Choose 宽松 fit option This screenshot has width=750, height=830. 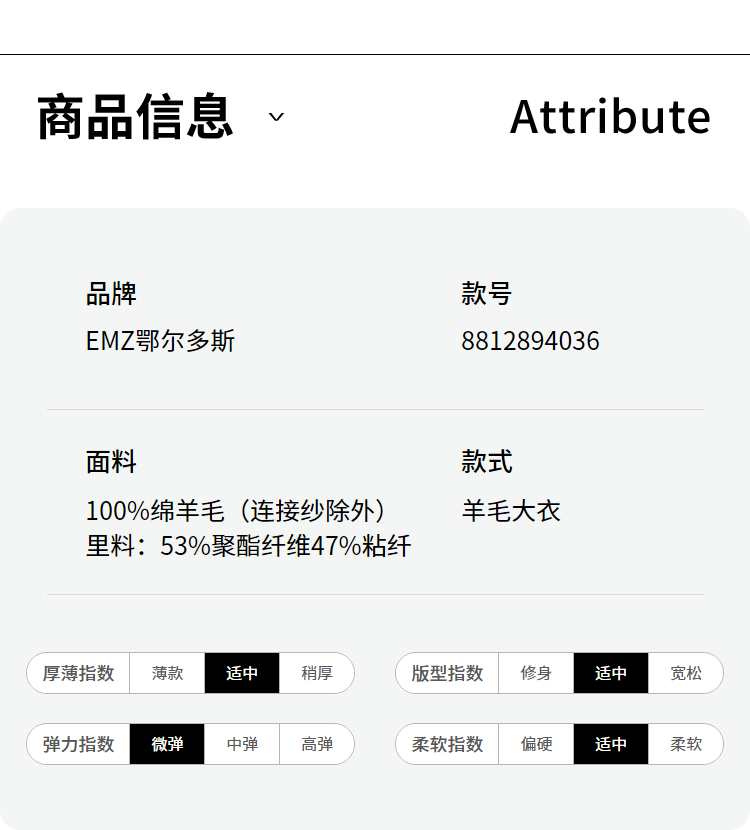pos(685,673)
